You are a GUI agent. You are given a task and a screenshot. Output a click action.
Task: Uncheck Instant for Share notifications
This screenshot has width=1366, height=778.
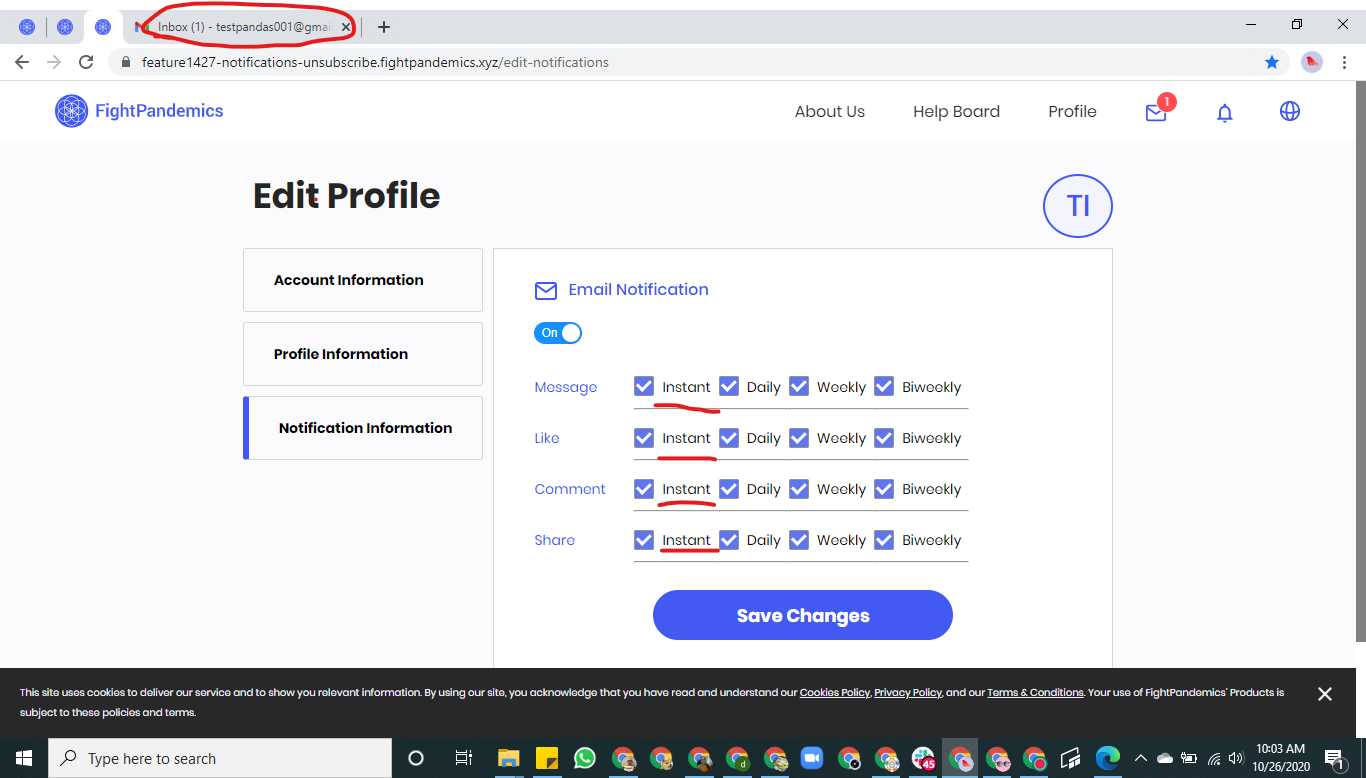[x=644, y=539]
